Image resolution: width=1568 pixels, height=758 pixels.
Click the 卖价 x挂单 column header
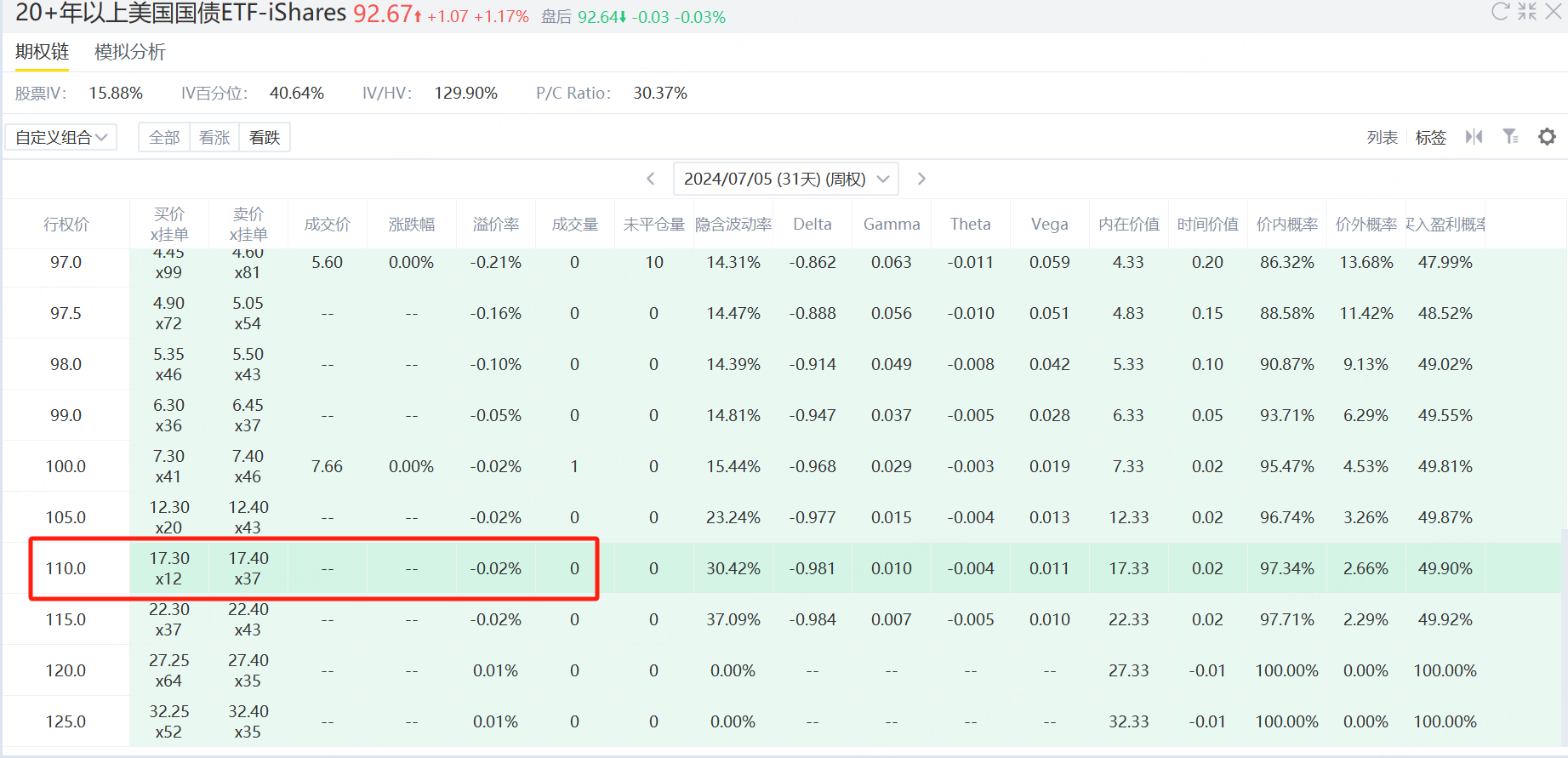pos(248,225)
